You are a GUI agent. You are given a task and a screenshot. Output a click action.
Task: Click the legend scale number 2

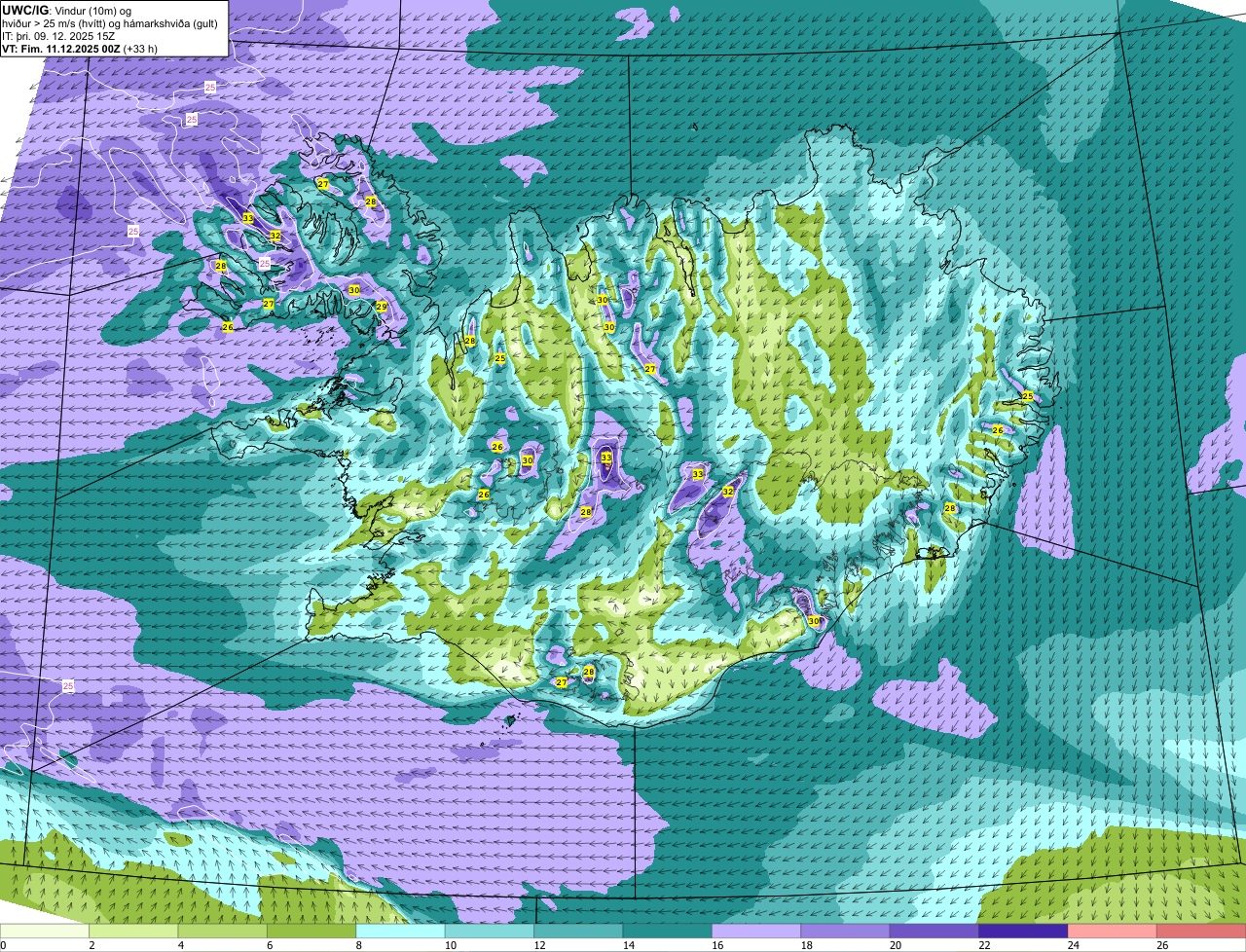pos(92,945)
